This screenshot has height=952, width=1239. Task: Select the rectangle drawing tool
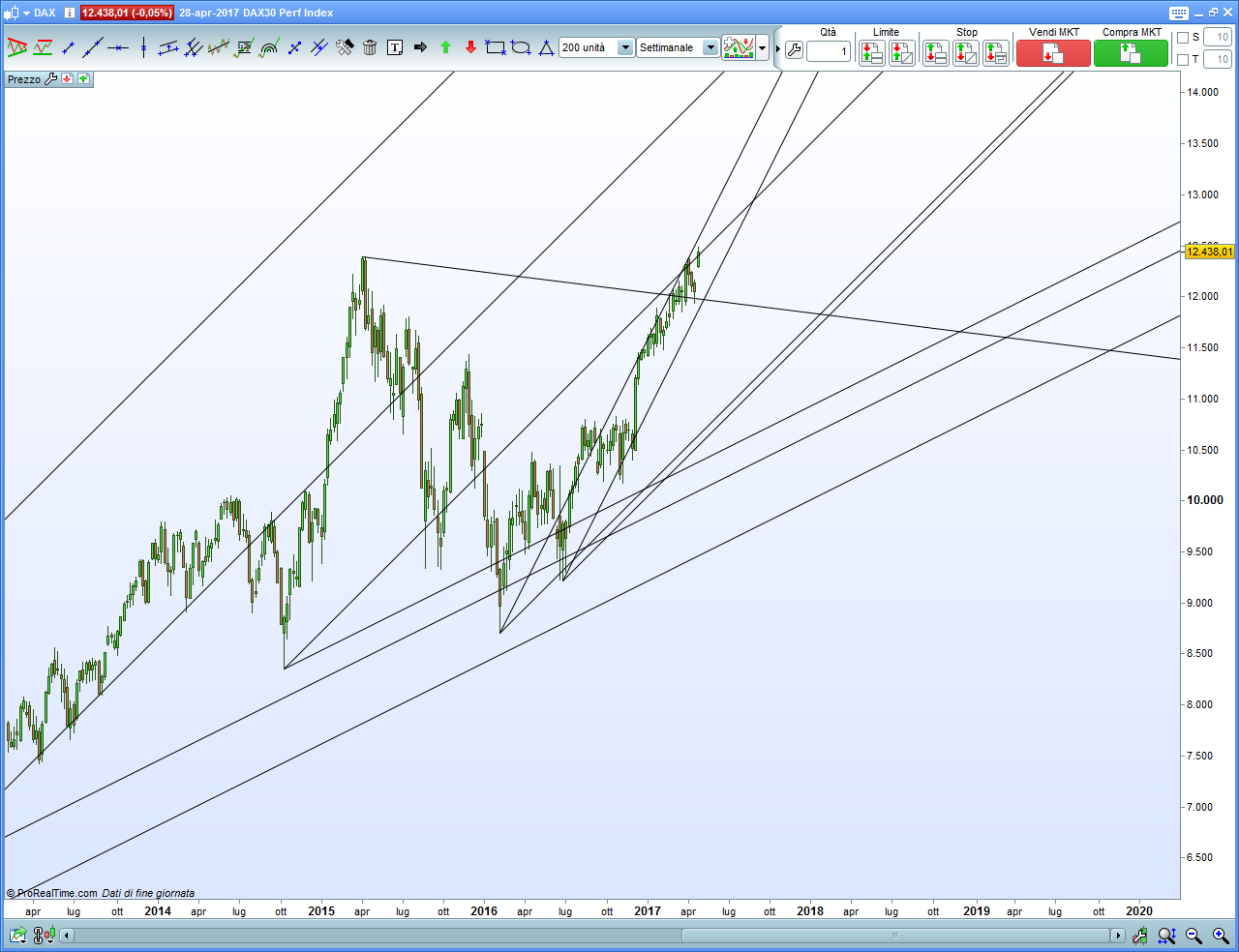tap(496, 47)
